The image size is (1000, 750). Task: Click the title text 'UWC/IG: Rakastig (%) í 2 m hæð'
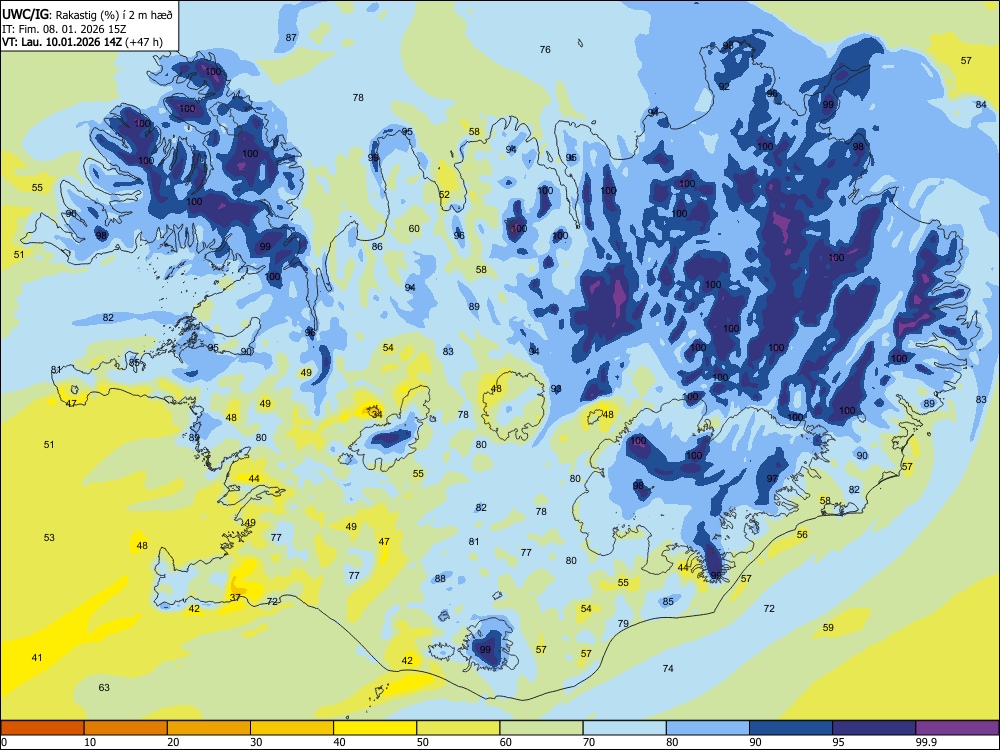click(x=87, y=13)
